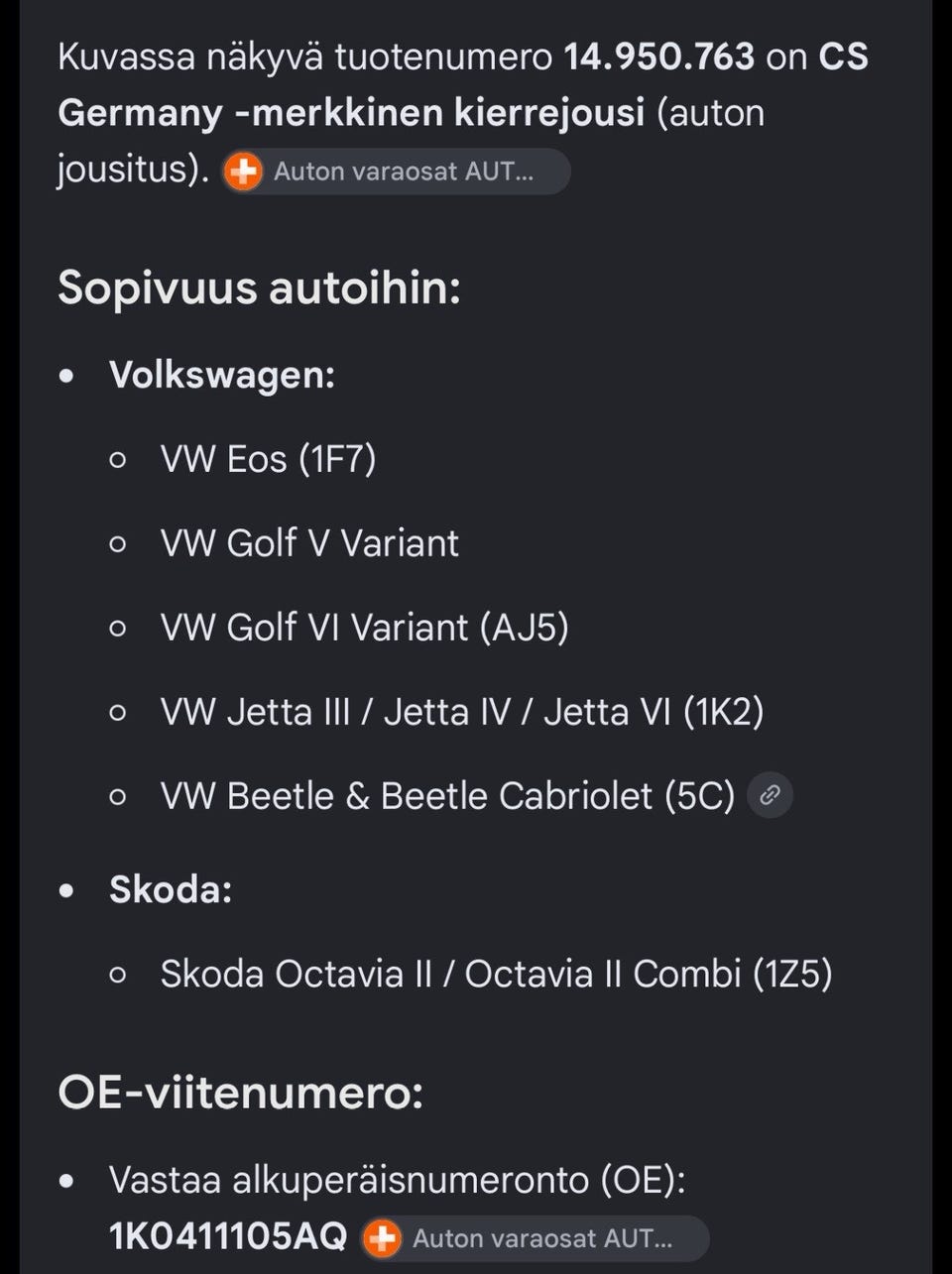Tap the Vastaa alkuperäisnumeronto (OE) line

tap(397, 1181)
